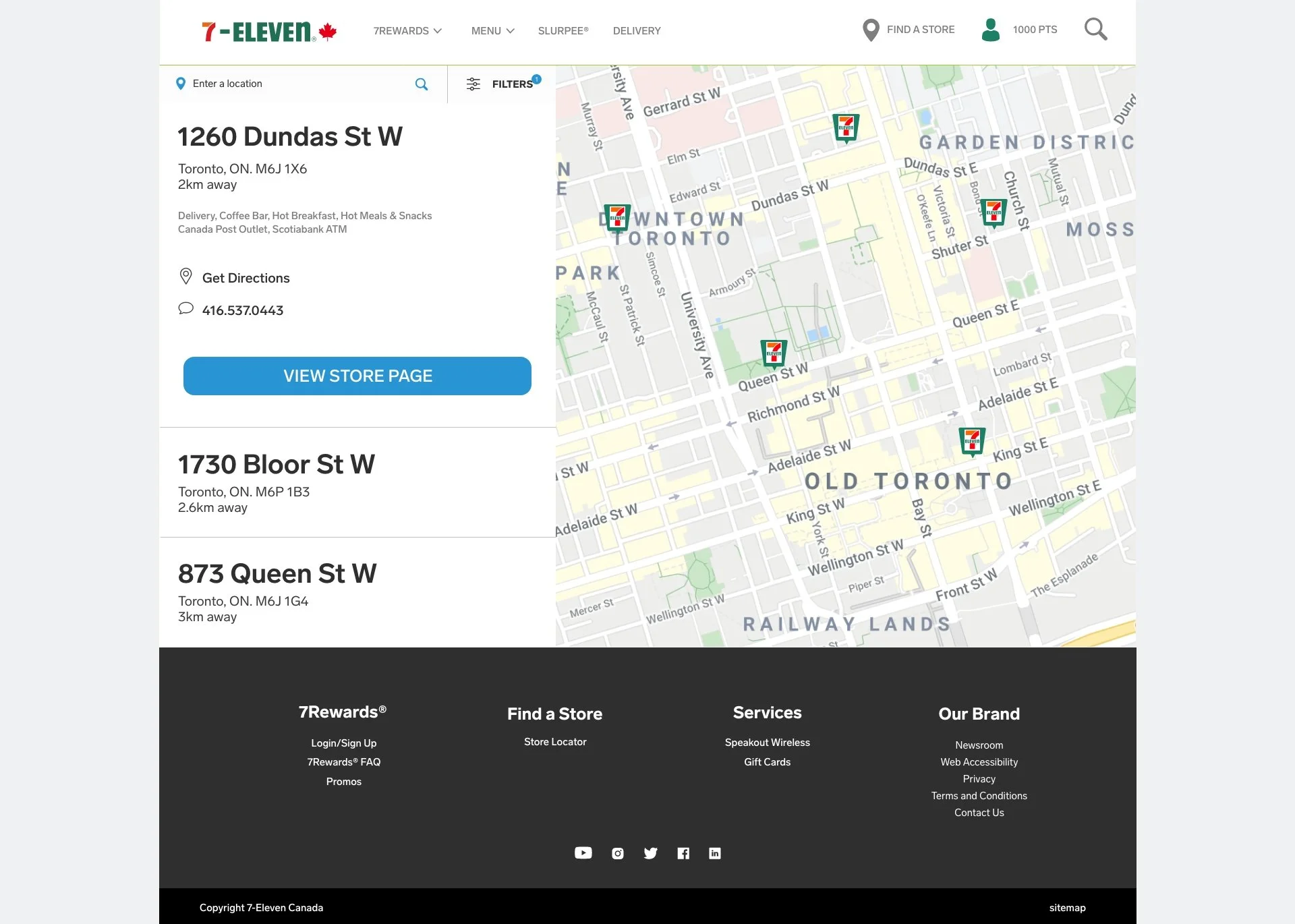Open the Twitter social link
Screen dimensions: 1295x924
pos(651,854)
